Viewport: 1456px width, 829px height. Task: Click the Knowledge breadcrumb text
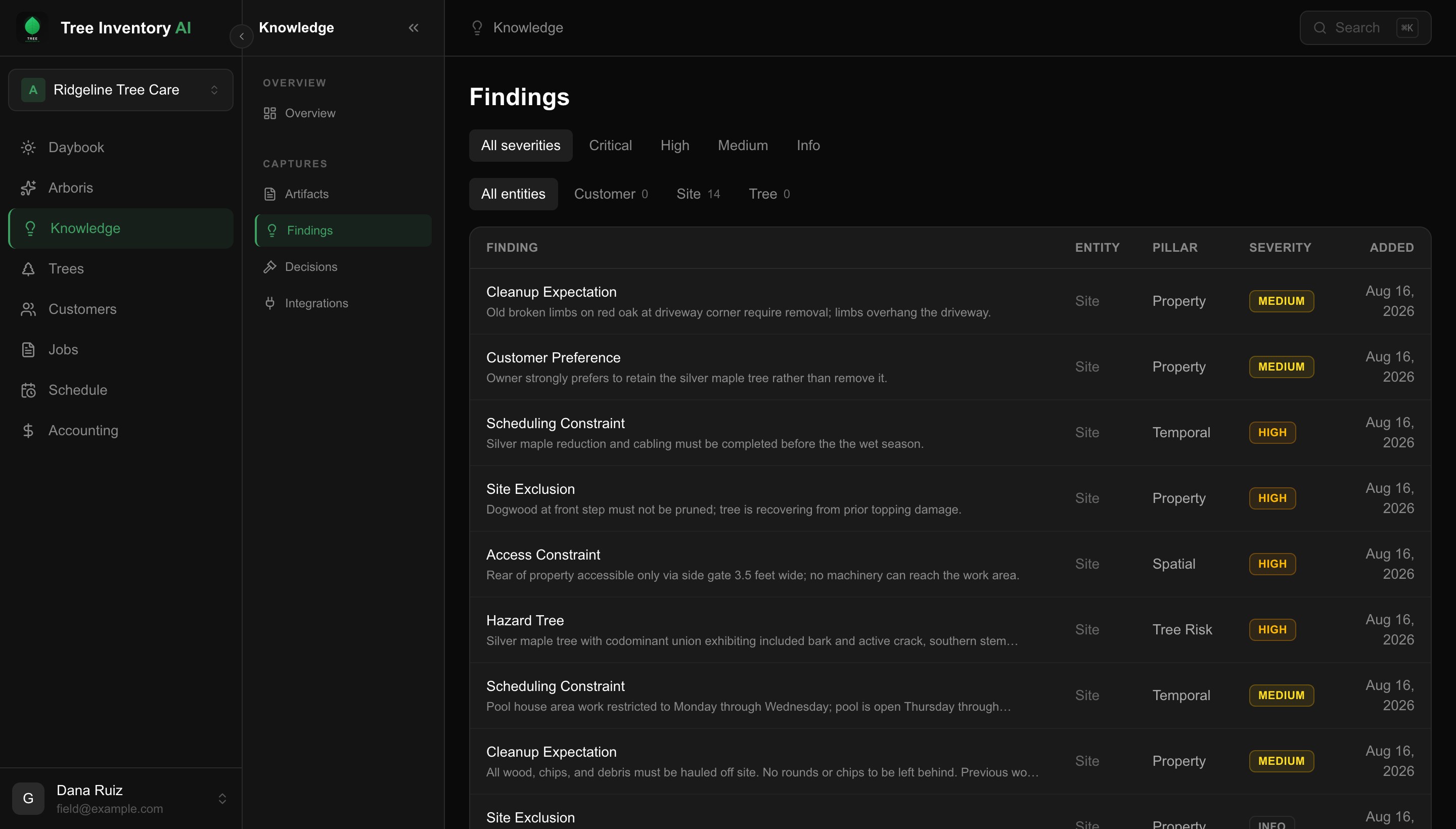528,27
